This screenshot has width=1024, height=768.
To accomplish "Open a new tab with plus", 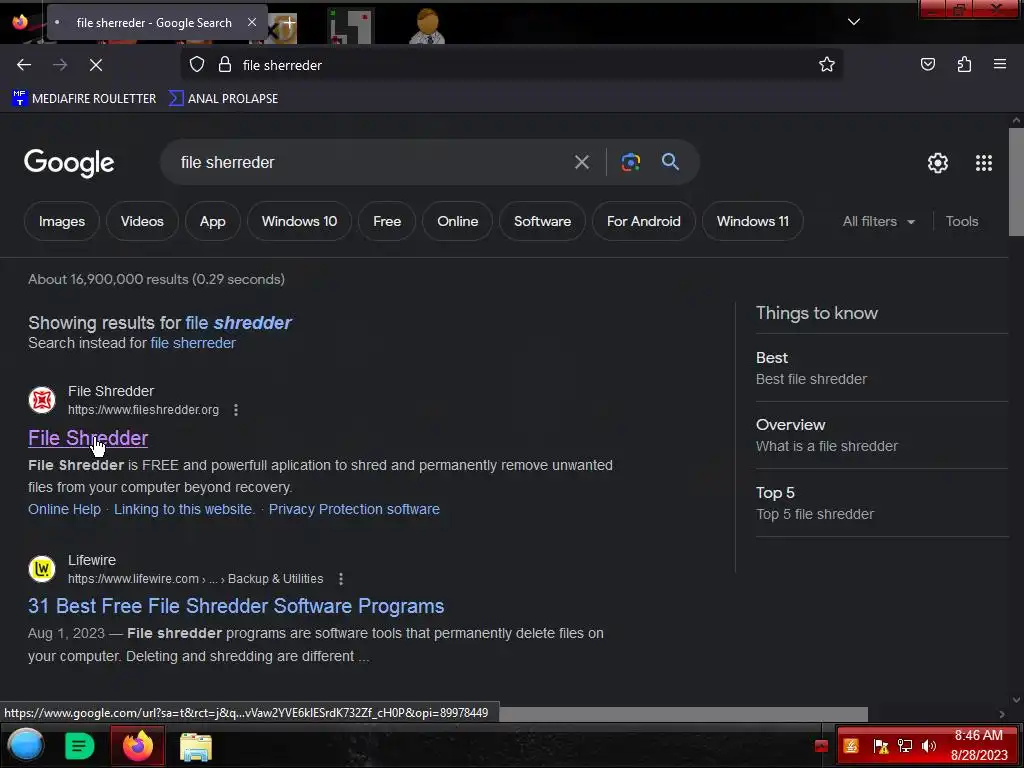I will [x=289, y=22].
